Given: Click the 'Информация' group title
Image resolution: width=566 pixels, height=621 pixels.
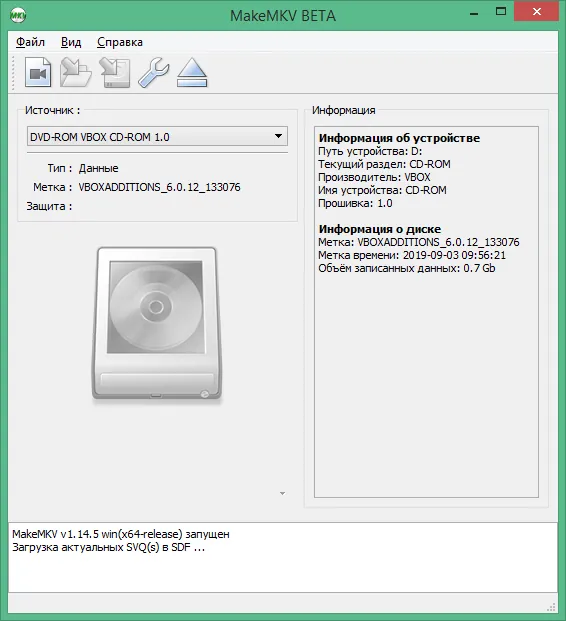Looking at the screenshot, I should coord(344,110).
